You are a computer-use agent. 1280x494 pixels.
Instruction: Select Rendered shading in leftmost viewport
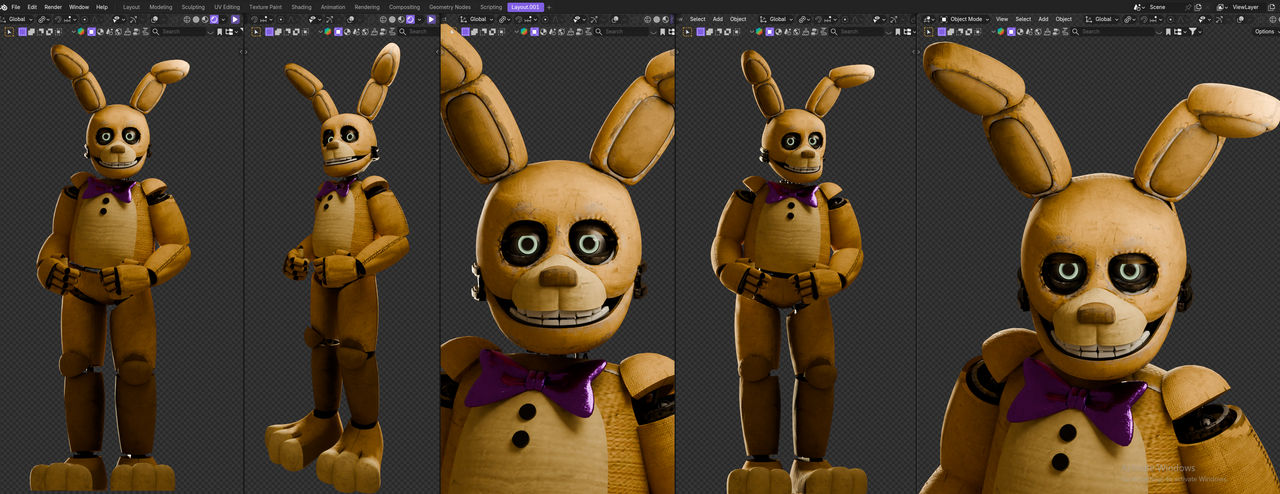click(x=214, y=19)
